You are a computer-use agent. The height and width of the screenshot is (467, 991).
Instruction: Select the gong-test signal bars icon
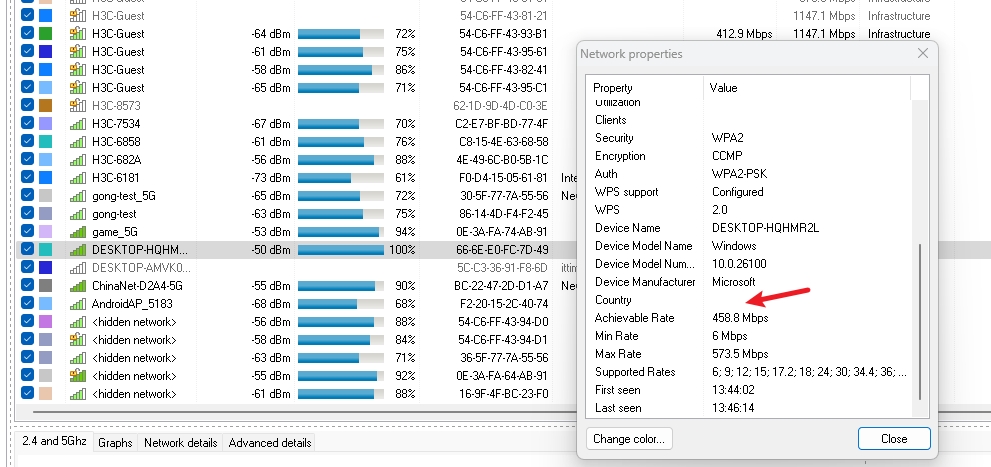[x=77, y=214]
